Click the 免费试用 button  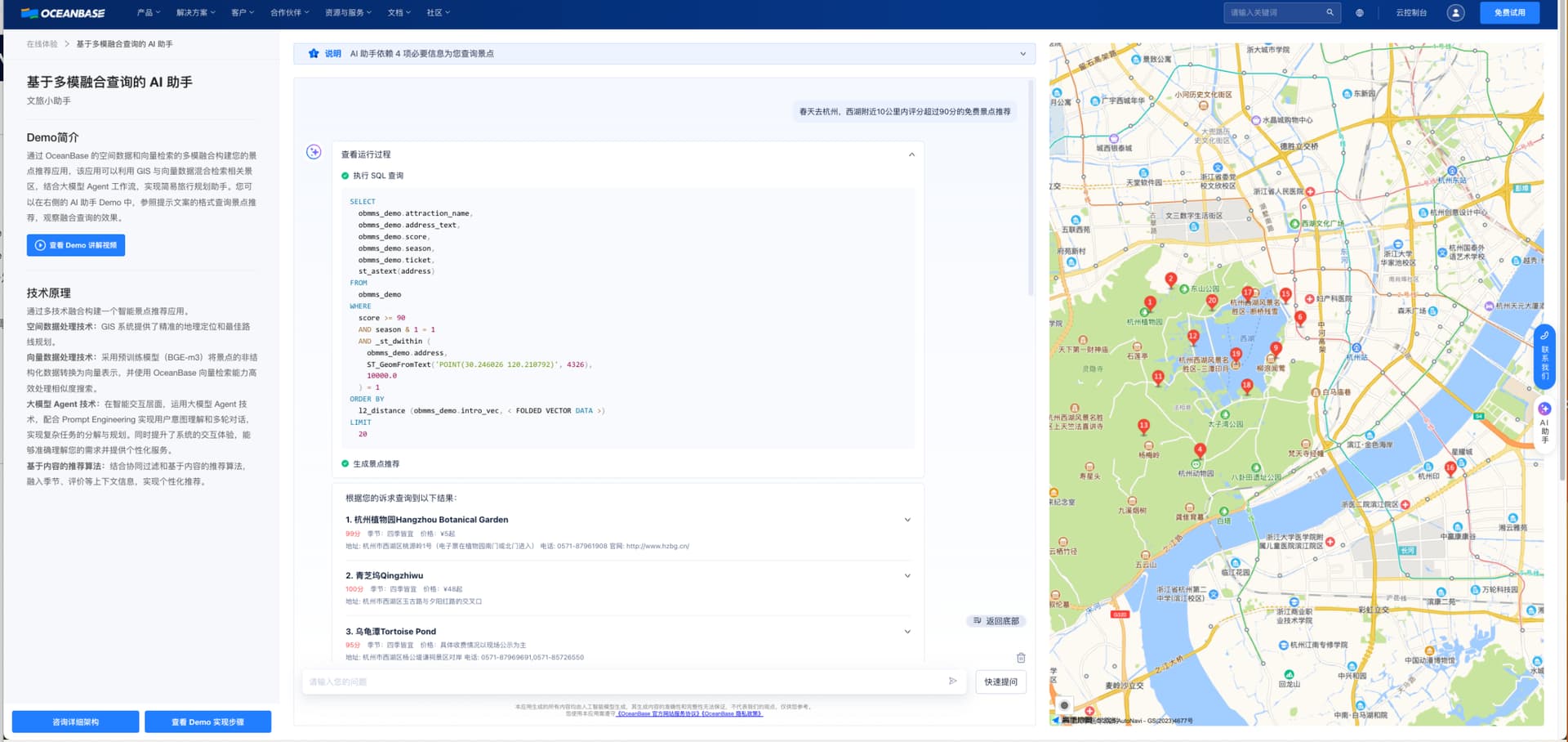(1509, 13)
